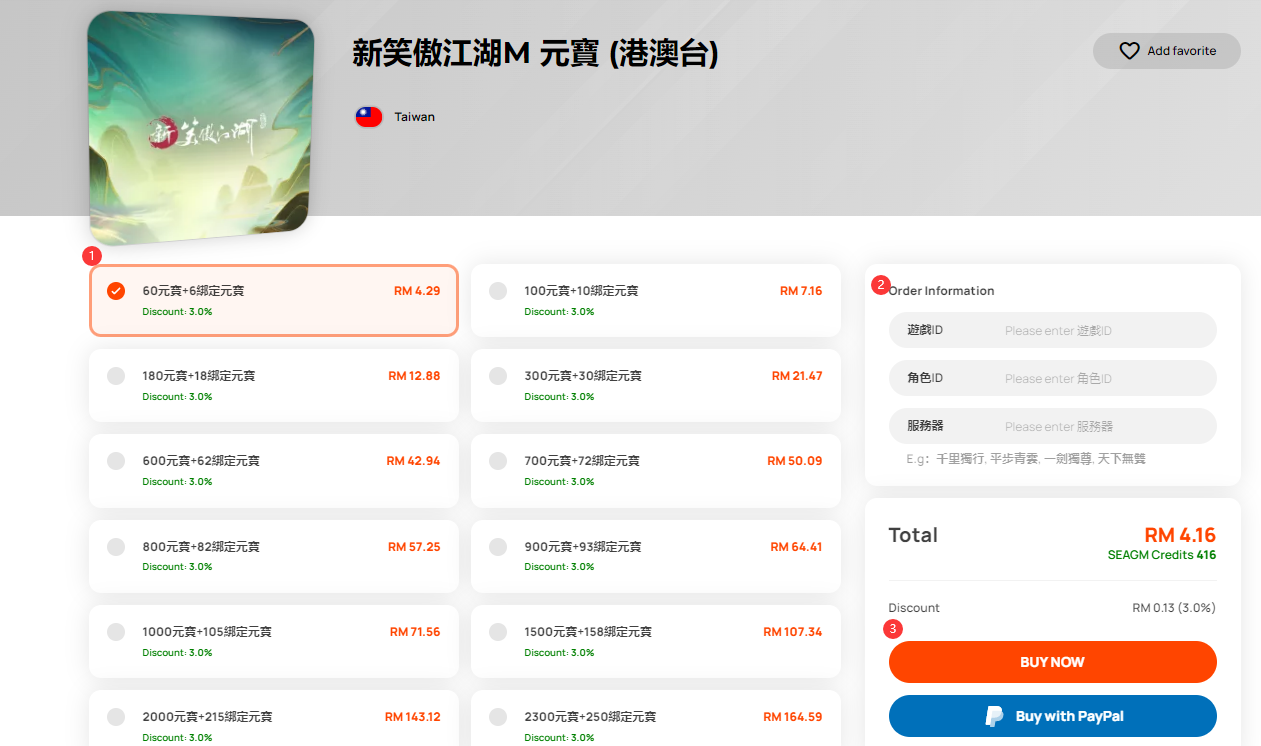Click the 新笑傲江湖M 元寶 (港澳台) title
The height and width of the screenshot is (746, 1261).
coord(536,54)
